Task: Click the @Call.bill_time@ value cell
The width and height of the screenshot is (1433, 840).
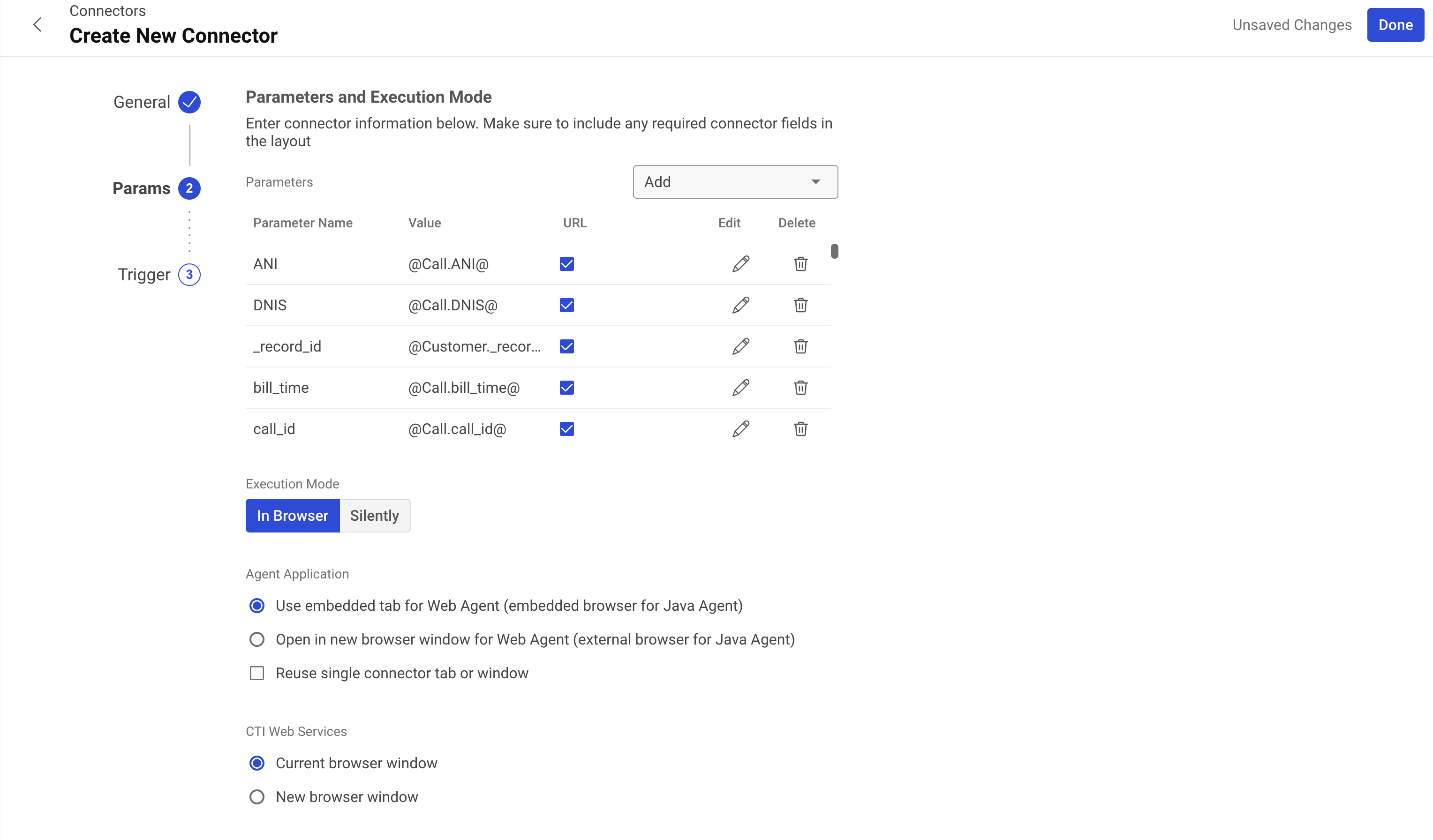Action: (463, 388)
